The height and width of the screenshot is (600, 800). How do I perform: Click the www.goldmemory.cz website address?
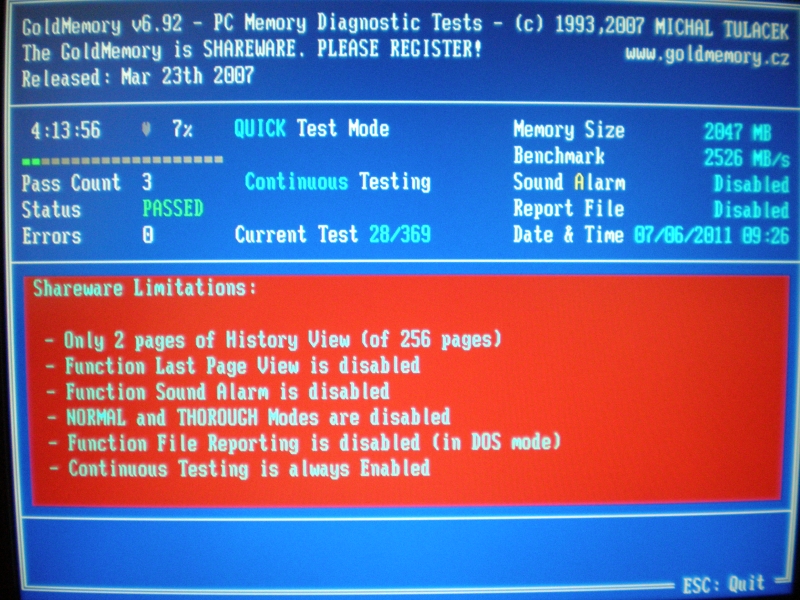click(707, 55)
